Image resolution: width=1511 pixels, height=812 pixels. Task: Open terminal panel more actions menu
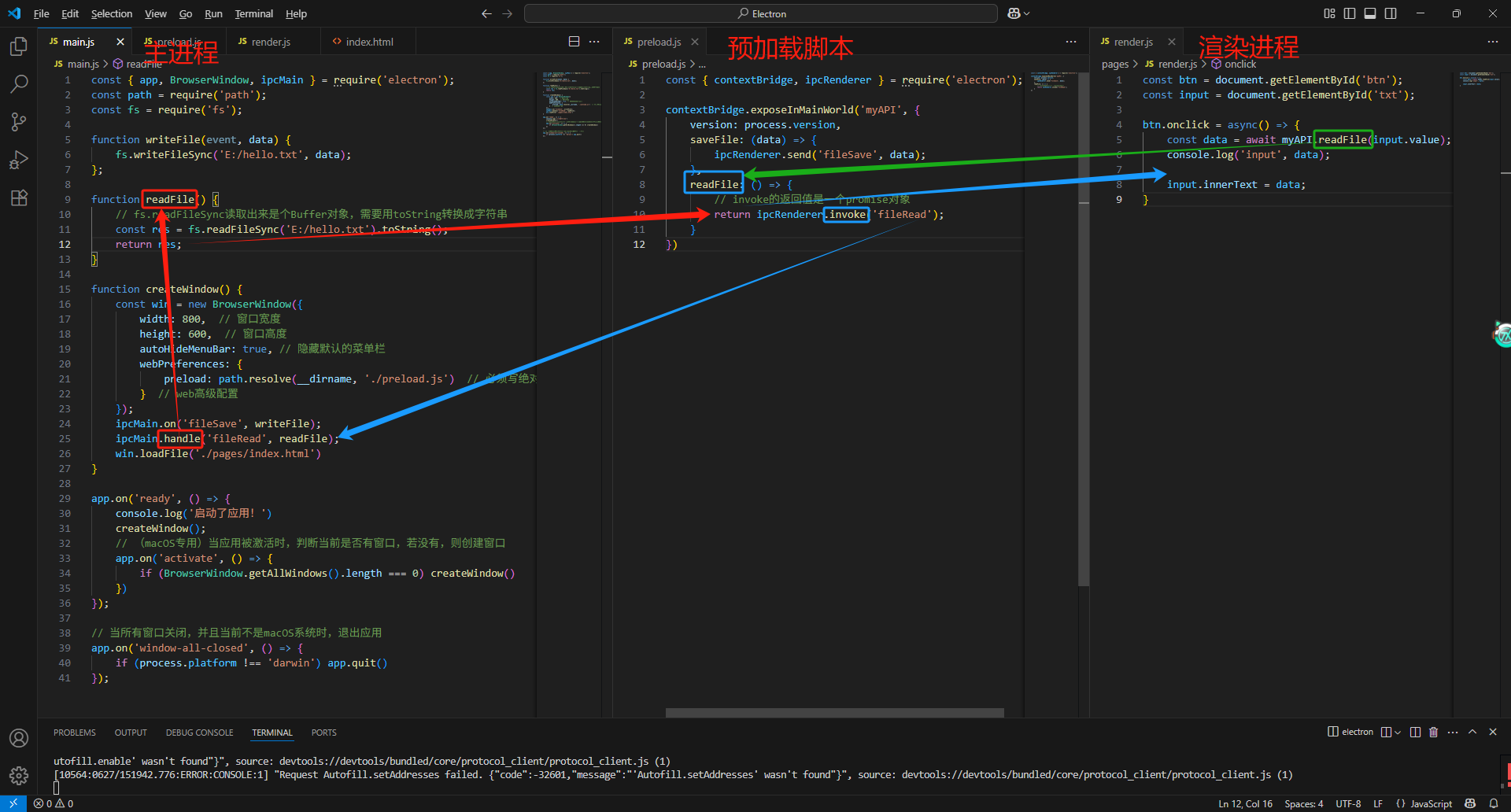pos(1453,732)
